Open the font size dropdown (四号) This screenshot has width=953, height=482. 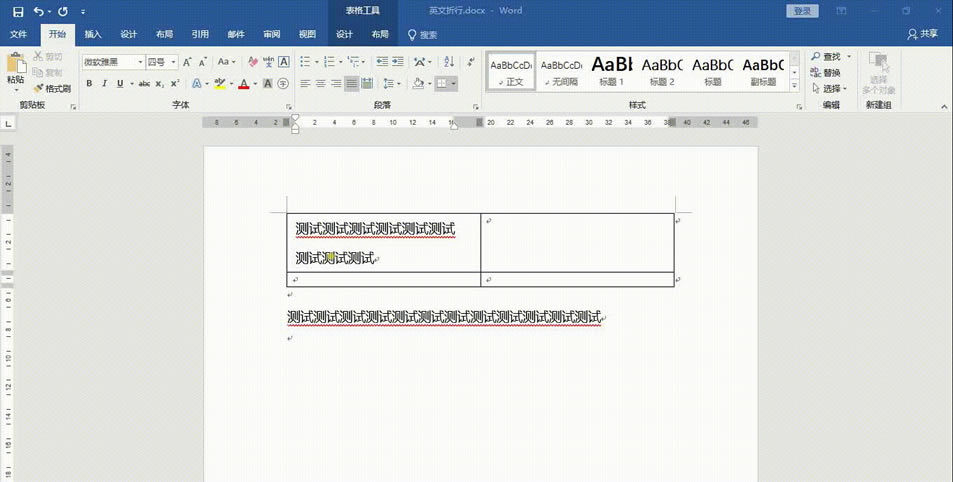173,62
